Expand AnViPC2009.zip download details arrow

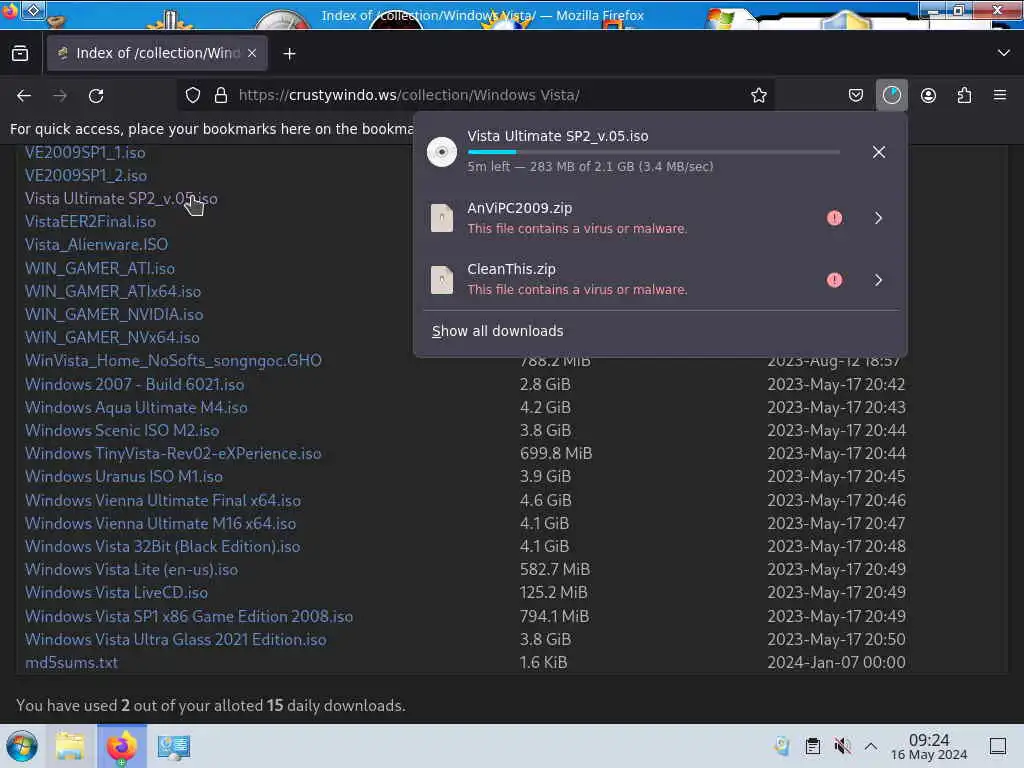coord(878,218)
